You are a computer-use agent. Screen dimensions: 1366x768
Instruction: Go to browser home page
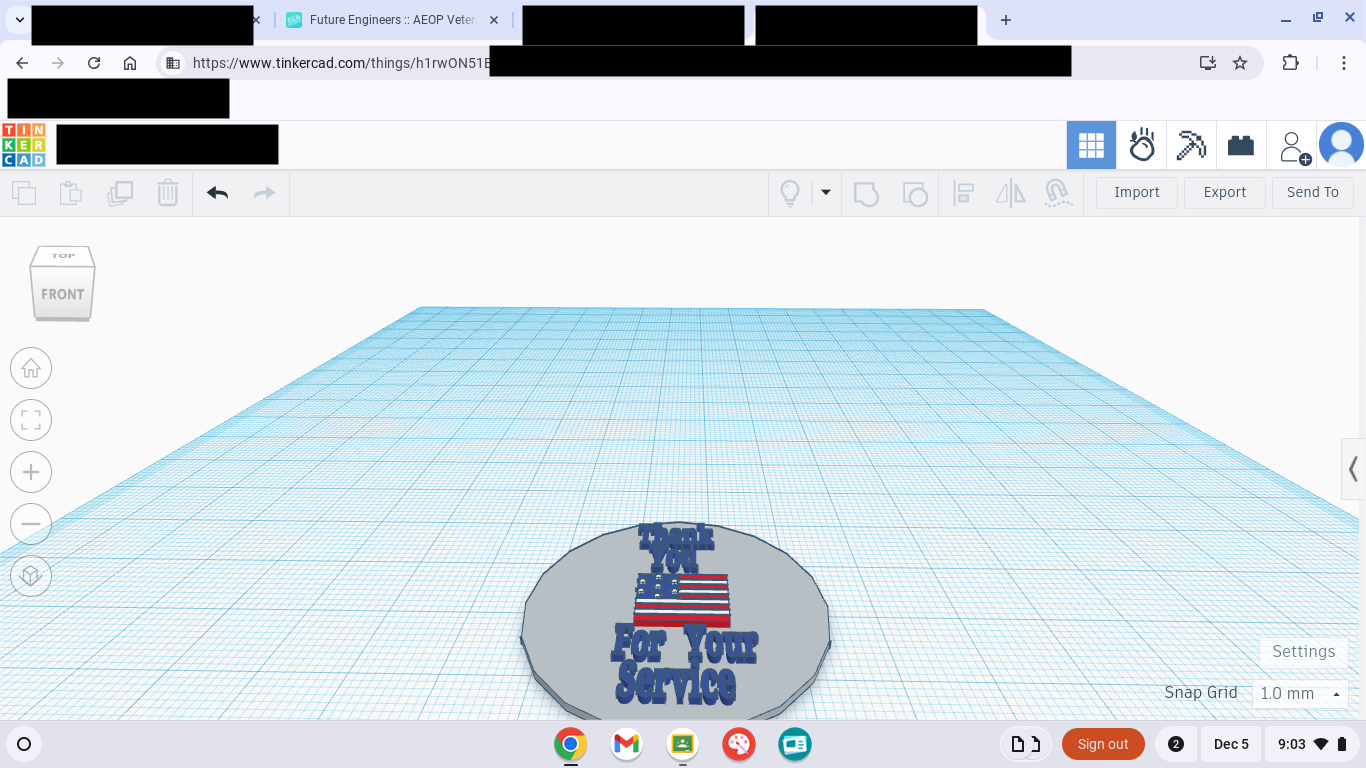130,63
